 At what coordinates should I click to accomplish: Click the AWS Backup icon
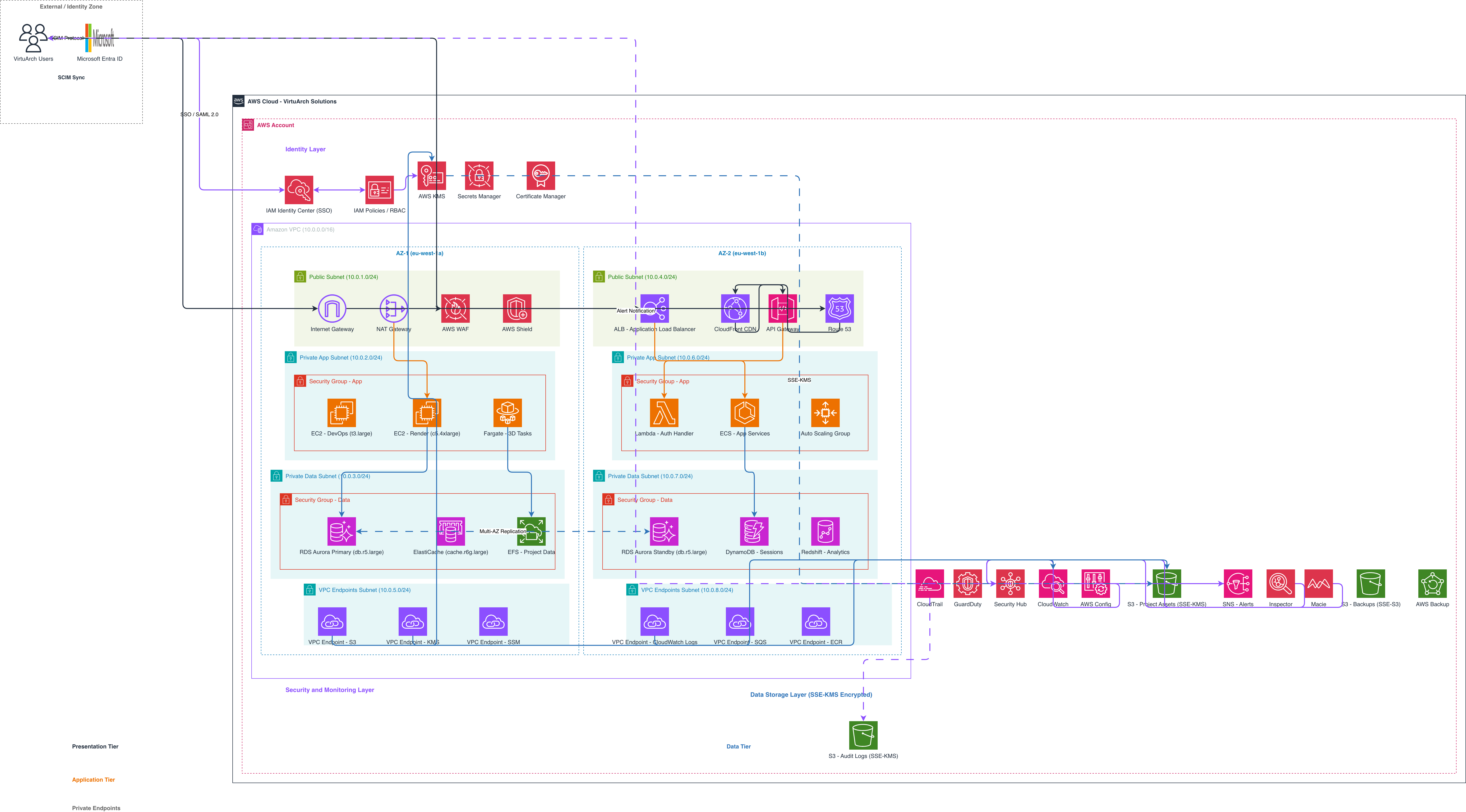(x=1432, y=584)
